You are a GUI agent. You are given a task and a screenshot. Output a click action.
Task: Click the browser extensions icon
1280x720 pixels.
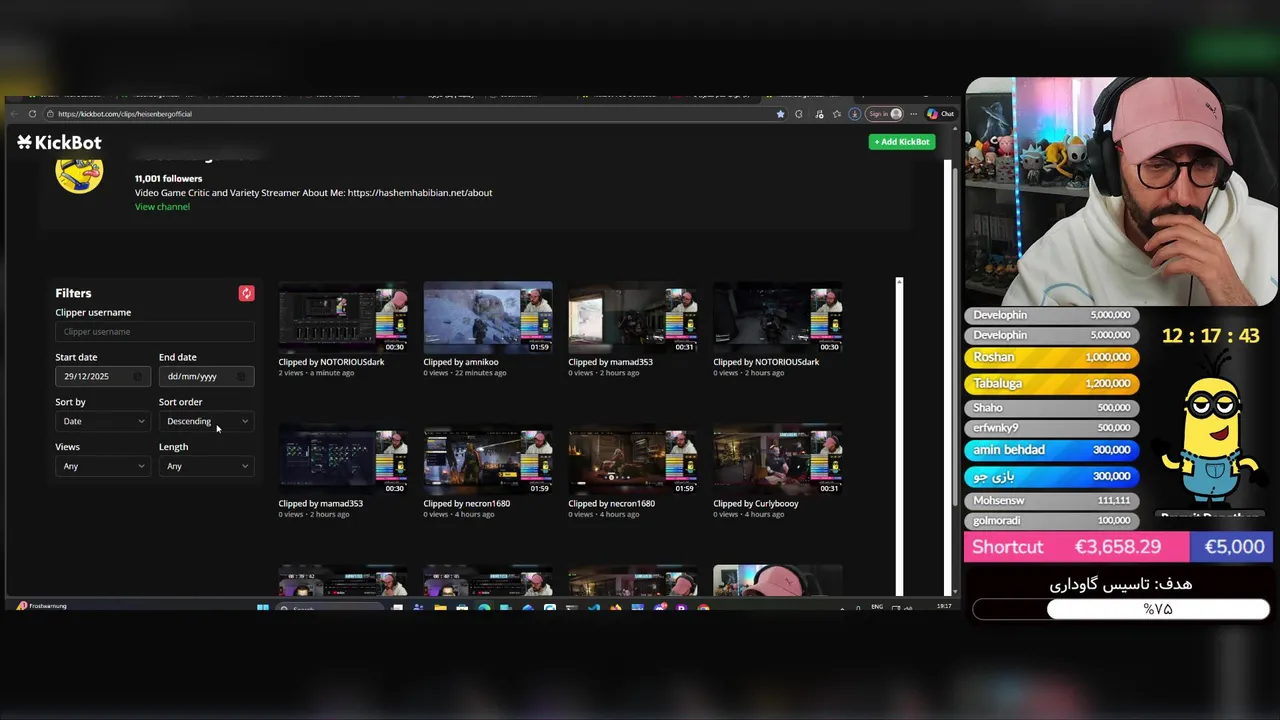799,114
